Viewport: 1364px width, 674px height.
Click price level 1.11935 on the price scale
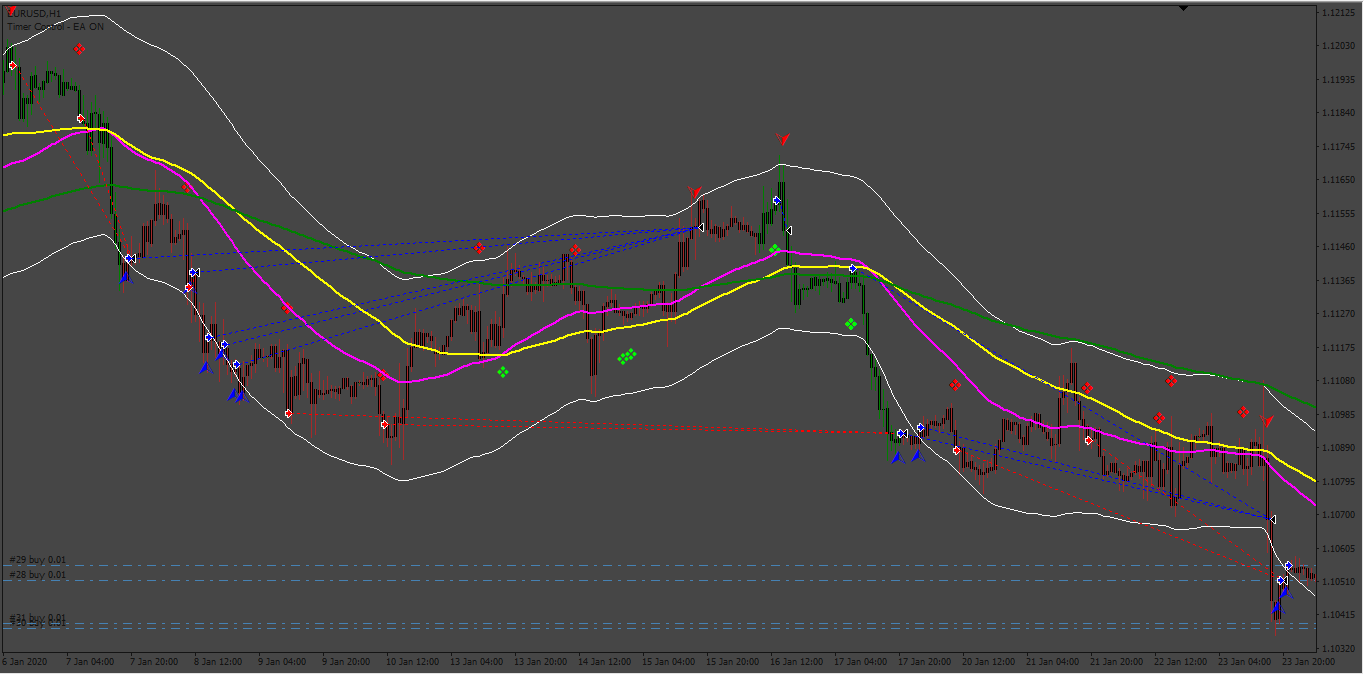[1337, 80]
